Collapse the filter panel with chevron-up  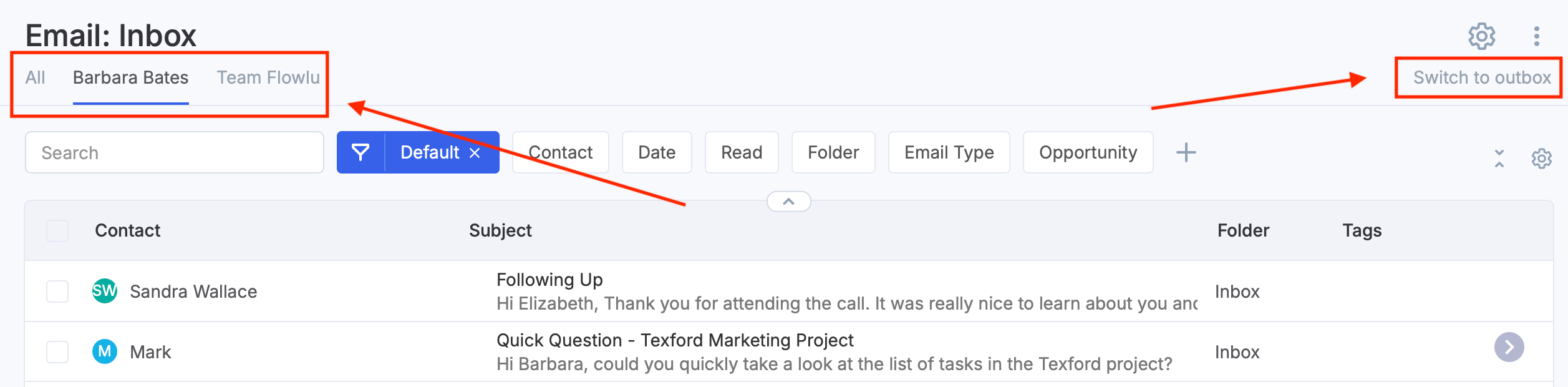(x=788, y=202)
